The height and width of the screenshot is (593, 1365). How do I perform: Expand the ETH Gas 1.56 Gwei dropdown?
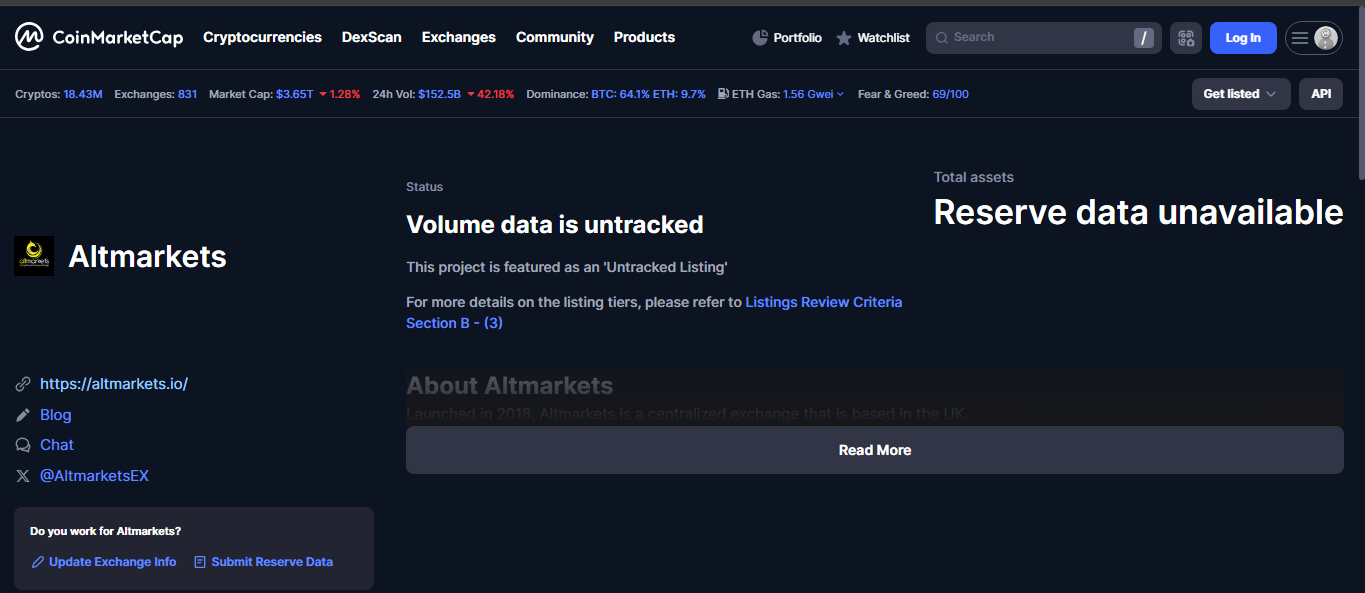click(x=813, y=94)
